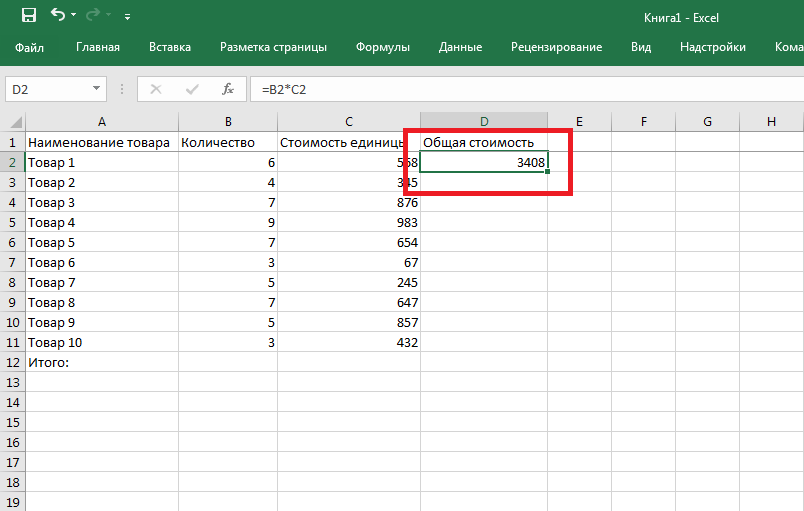Click the Enter checkmark icon in formula bar
Image resolution: width=804 pixels, height=511 pixels.
191,89
